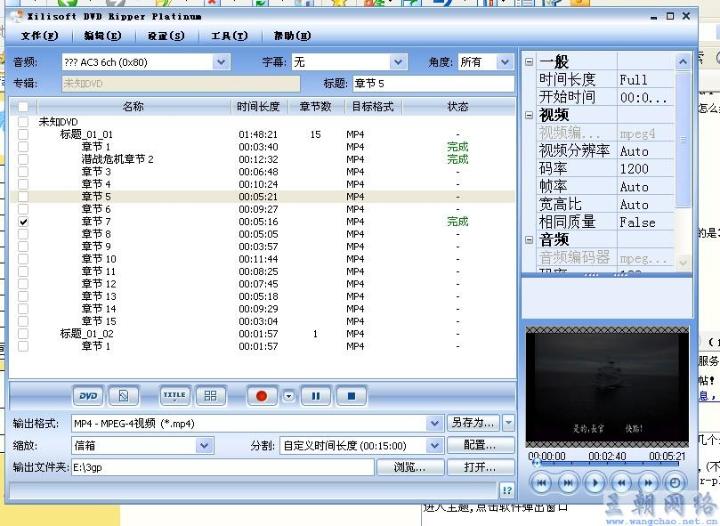This screenshot has height=526, width=720.
Task: Open the 字幕 subtitle dropdown
Action: coord(398,62)
